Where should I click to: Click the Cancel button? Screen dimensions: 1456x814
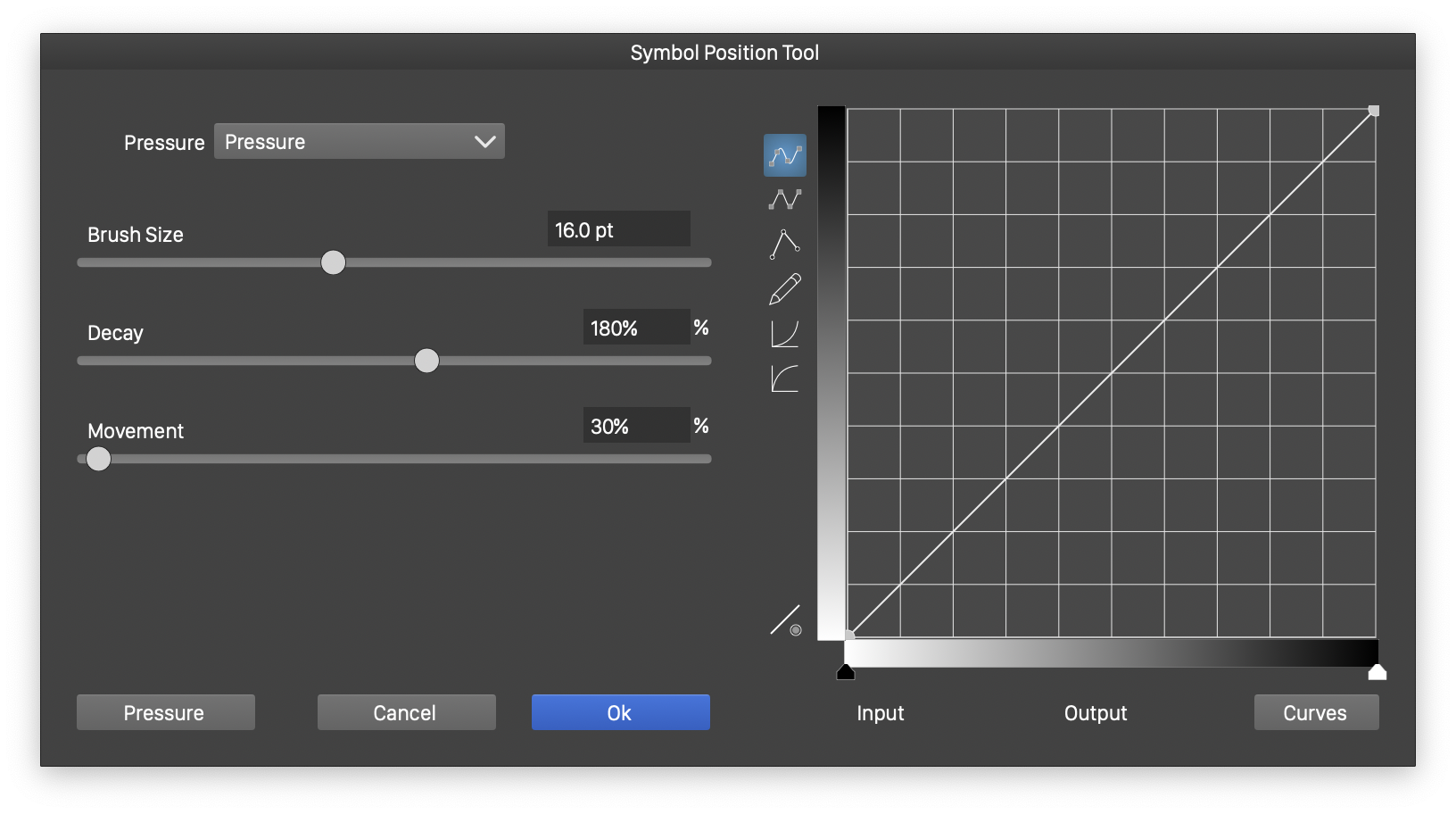click(407, 712)
